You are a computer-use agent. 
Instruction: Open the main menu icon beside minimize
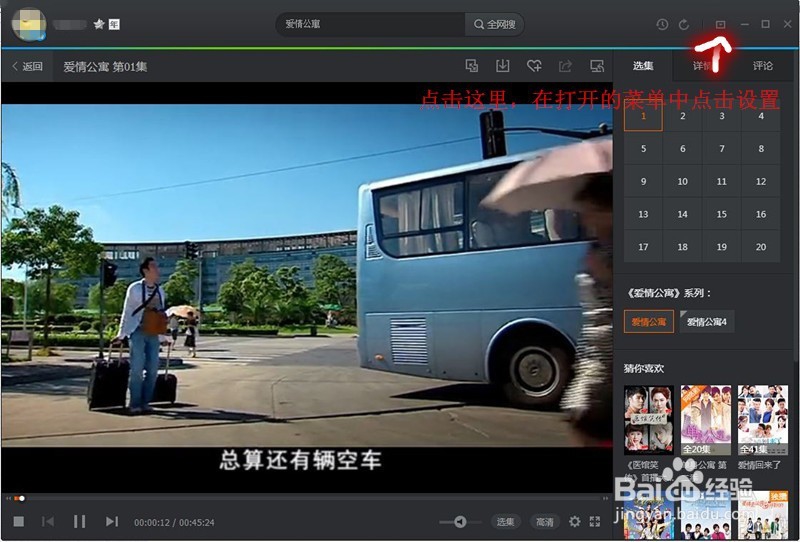pos(720,24)
